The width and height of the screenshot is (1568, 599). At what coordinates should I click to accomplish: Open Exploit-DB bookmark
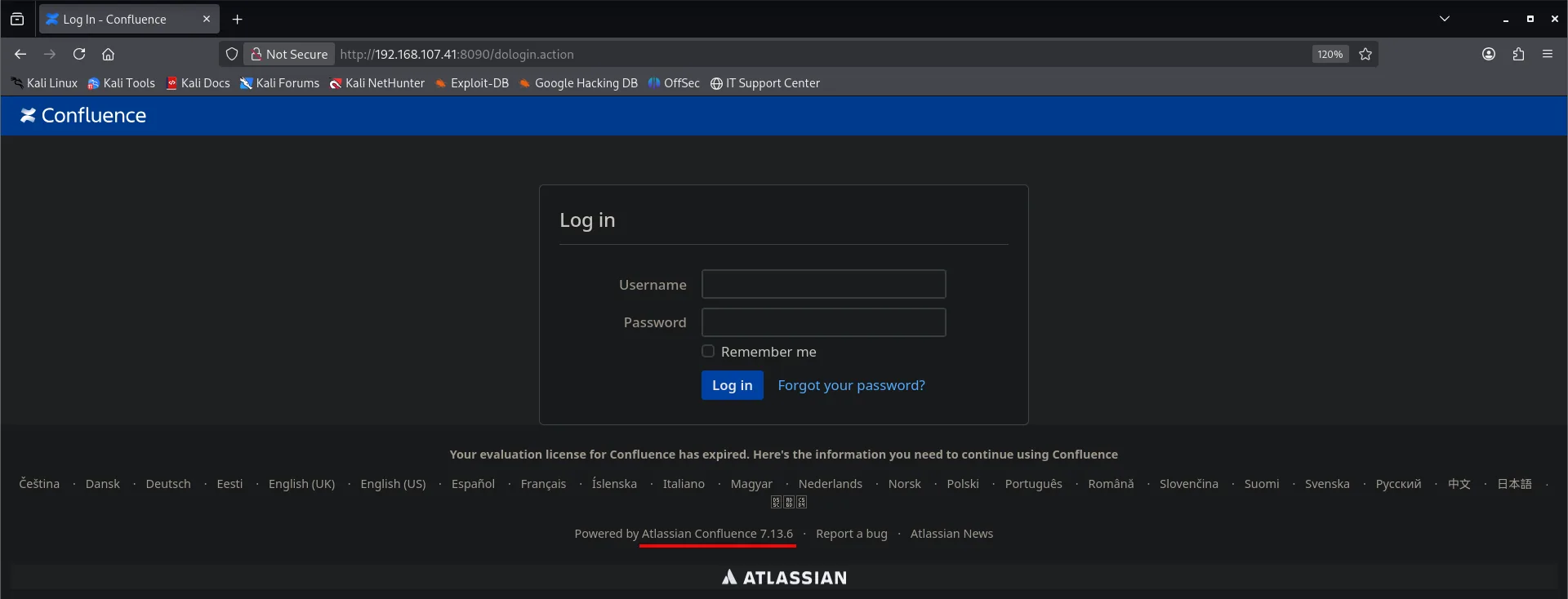[x=472, y=83]
